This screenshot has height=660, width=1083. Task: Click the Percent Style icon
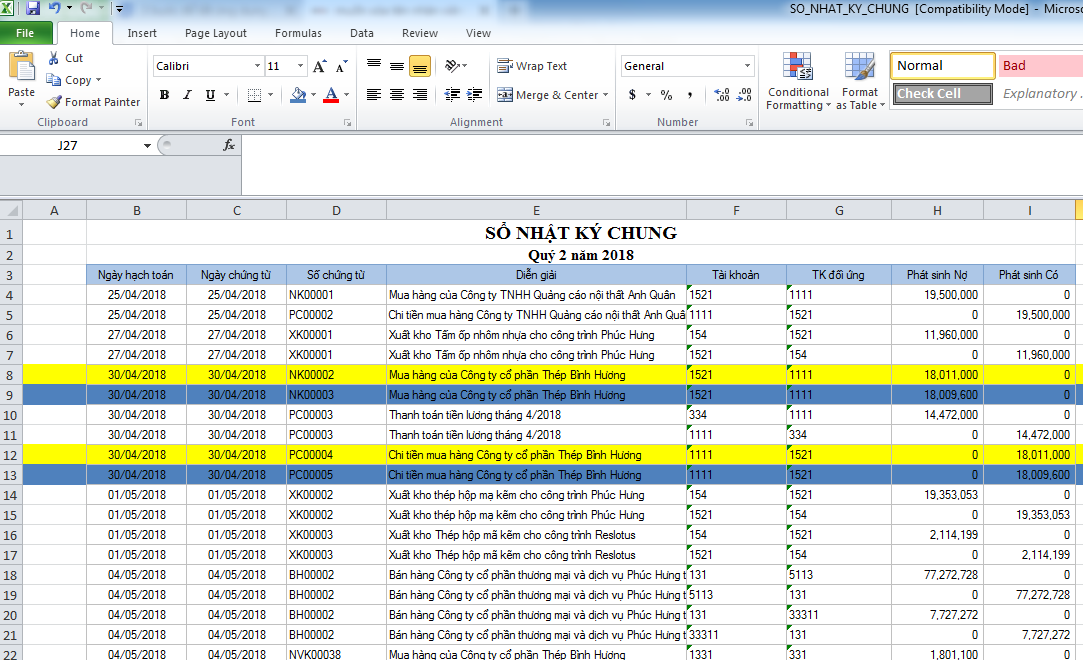click(666, 95)
